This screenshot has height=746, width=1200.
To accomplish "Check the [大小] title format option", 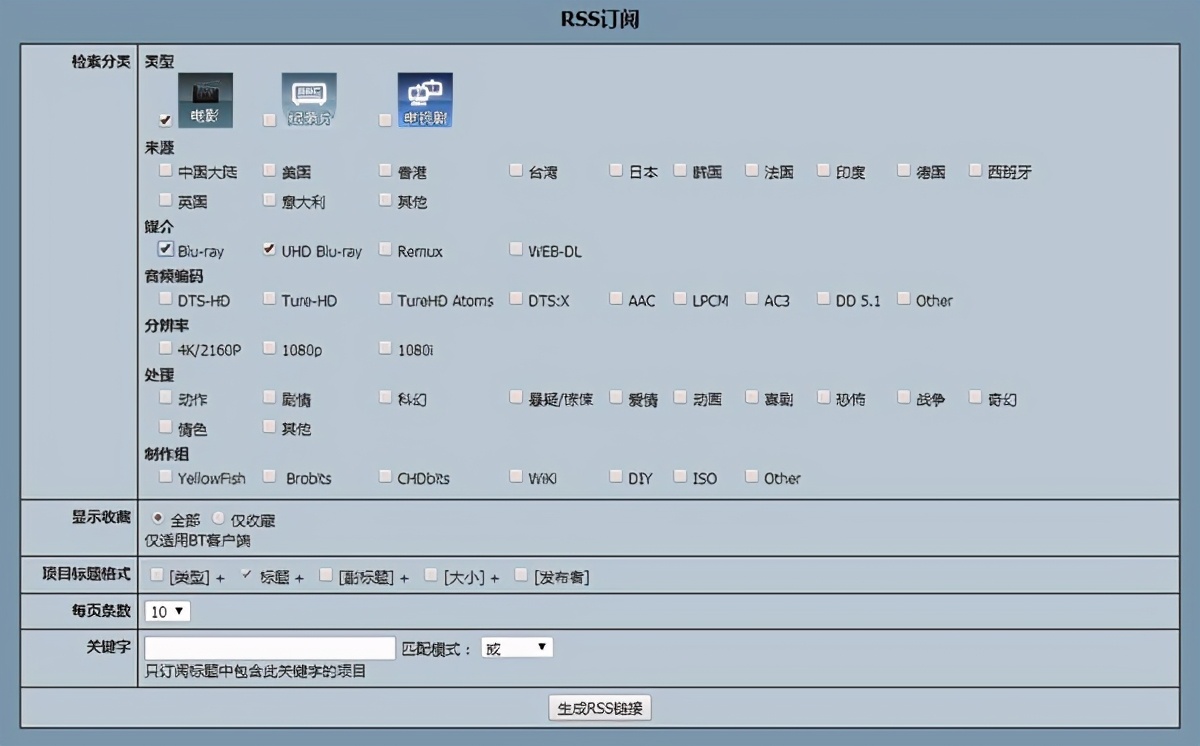I will tap(430, 574).
